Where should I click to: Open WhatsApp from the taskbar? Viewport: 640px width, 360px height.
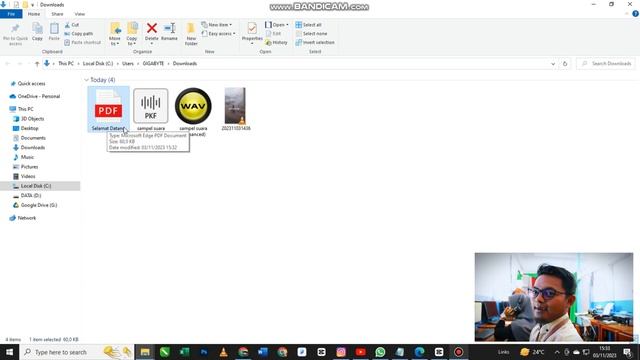click(x=380, y=352)
